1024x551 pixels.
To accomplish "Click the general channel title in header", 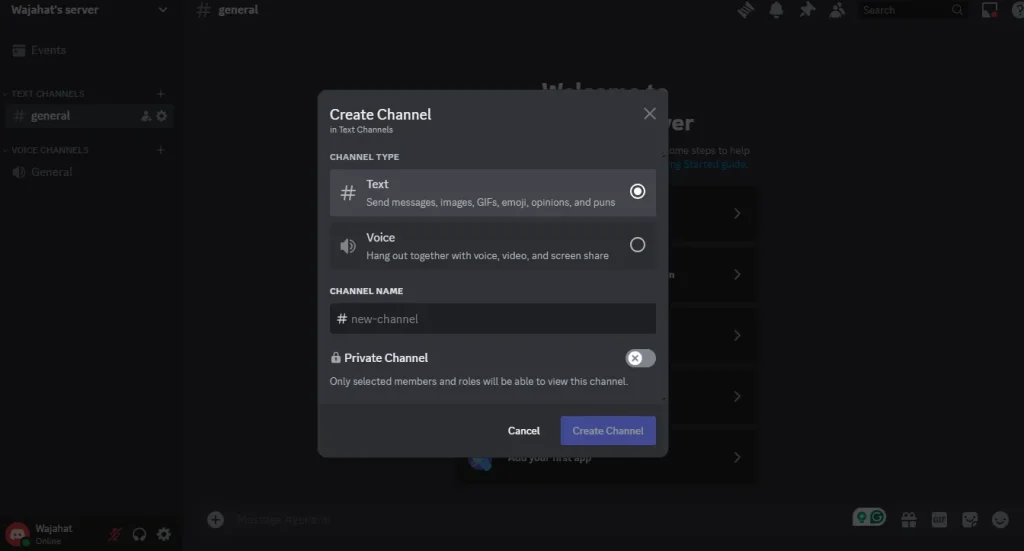I will coord(238,10).
